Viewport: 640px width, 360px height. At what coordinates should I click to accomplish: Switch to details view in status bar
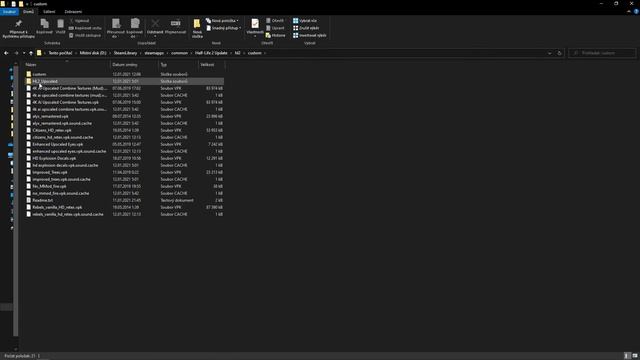(627, 356)
